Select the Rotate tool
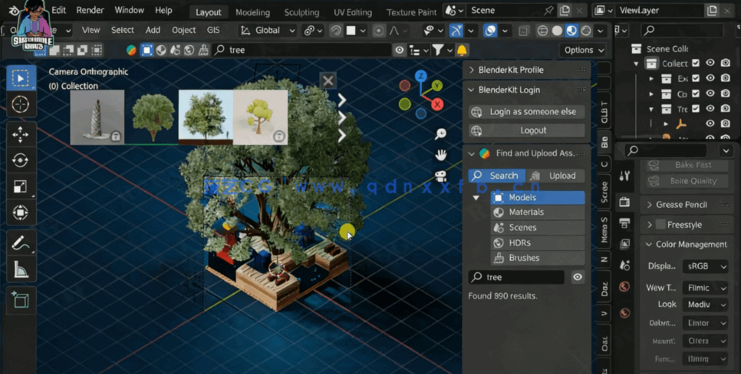This screenshot has width=741, height=374. (x=21, y=160)
